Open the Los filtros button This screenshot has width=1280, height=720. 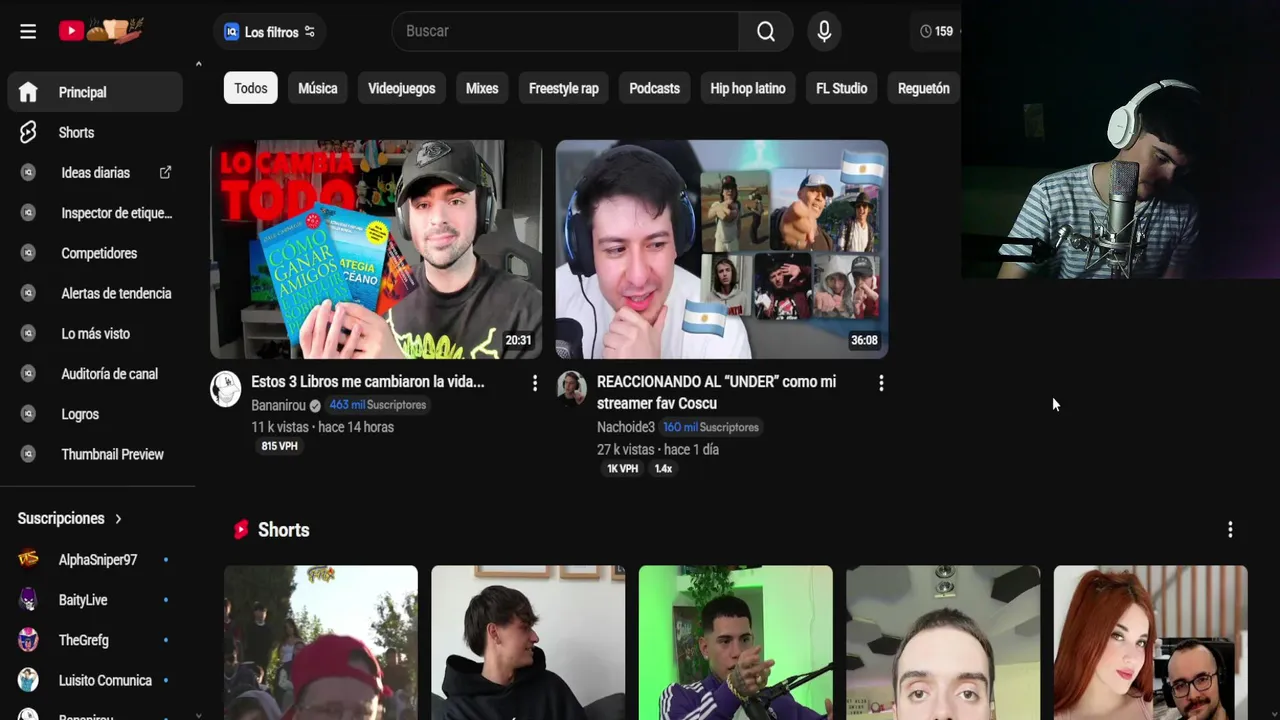[x=269, y=32]
